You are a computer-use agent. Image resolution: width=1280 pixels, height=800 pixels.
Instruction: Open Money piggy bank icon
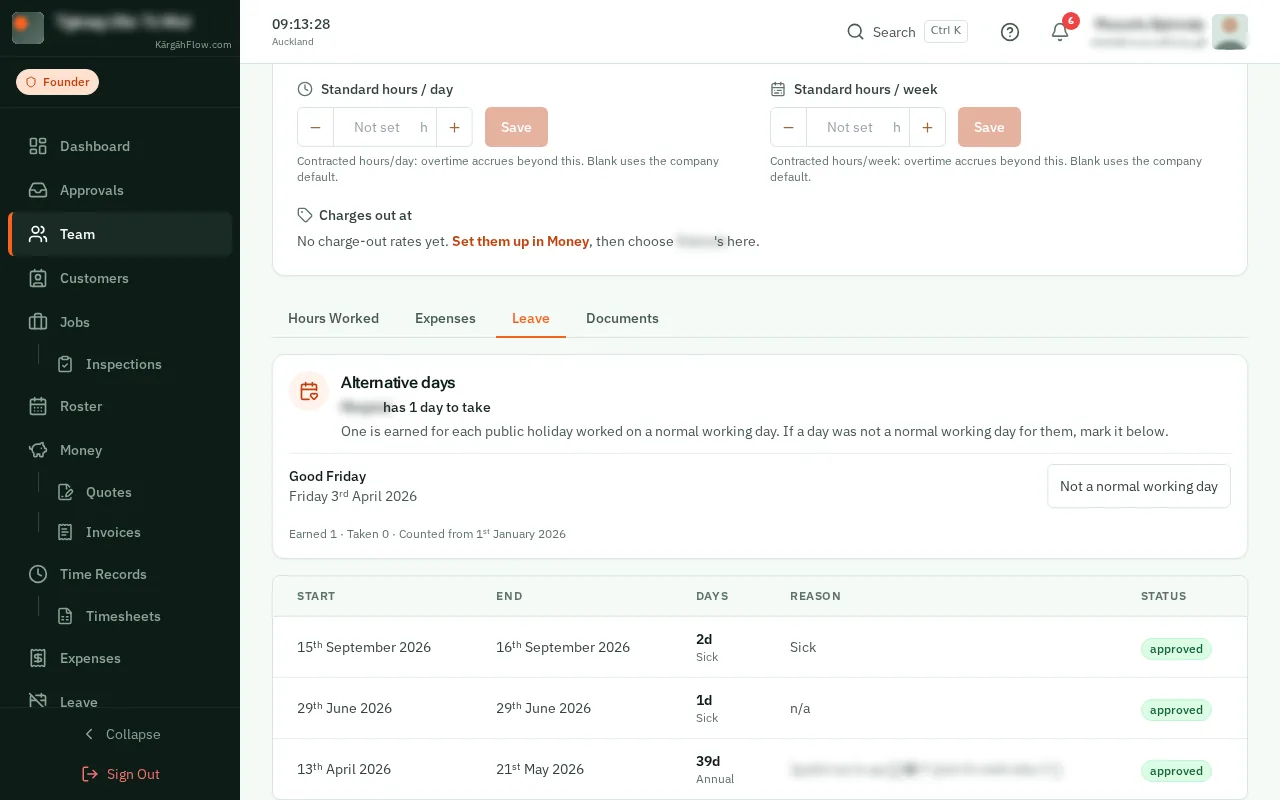38,450
